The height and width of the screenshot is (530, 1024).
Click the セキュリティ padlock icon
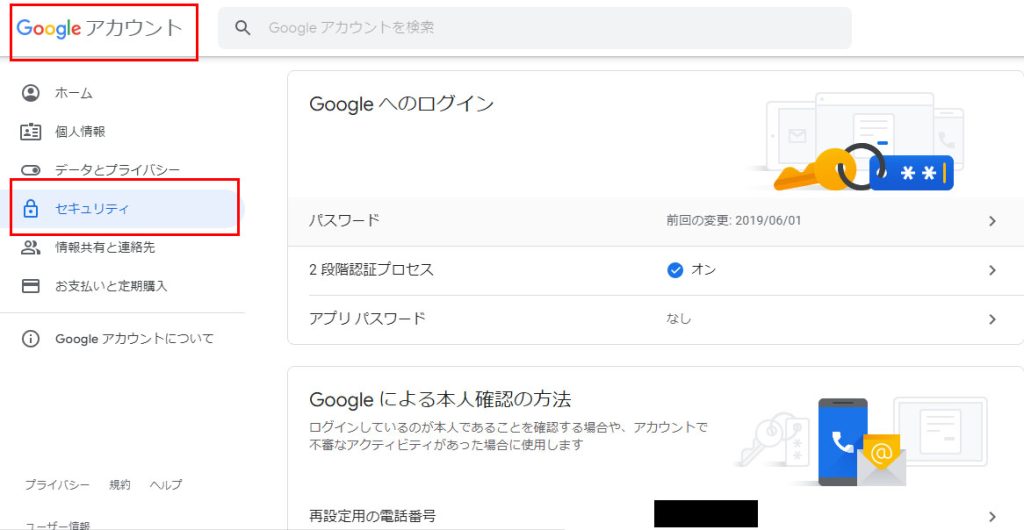click(31, 209)
